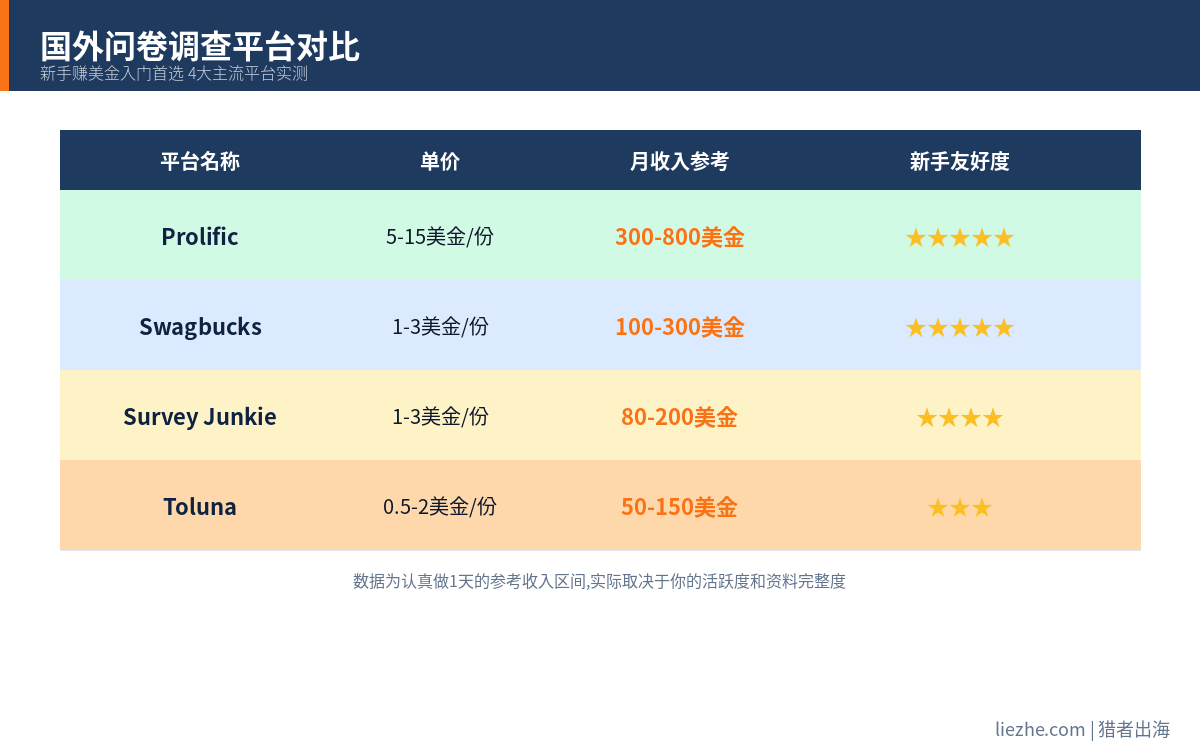Image resolution: width=1200 pixels, height=750 pixels.
Task: Select the 新手友好度 column header
Action: pos(960,161)
